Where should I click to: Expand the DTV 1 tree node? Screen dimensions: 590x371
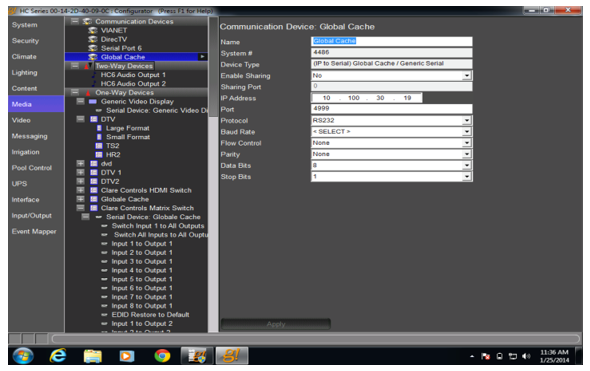[x=81, y=172]
